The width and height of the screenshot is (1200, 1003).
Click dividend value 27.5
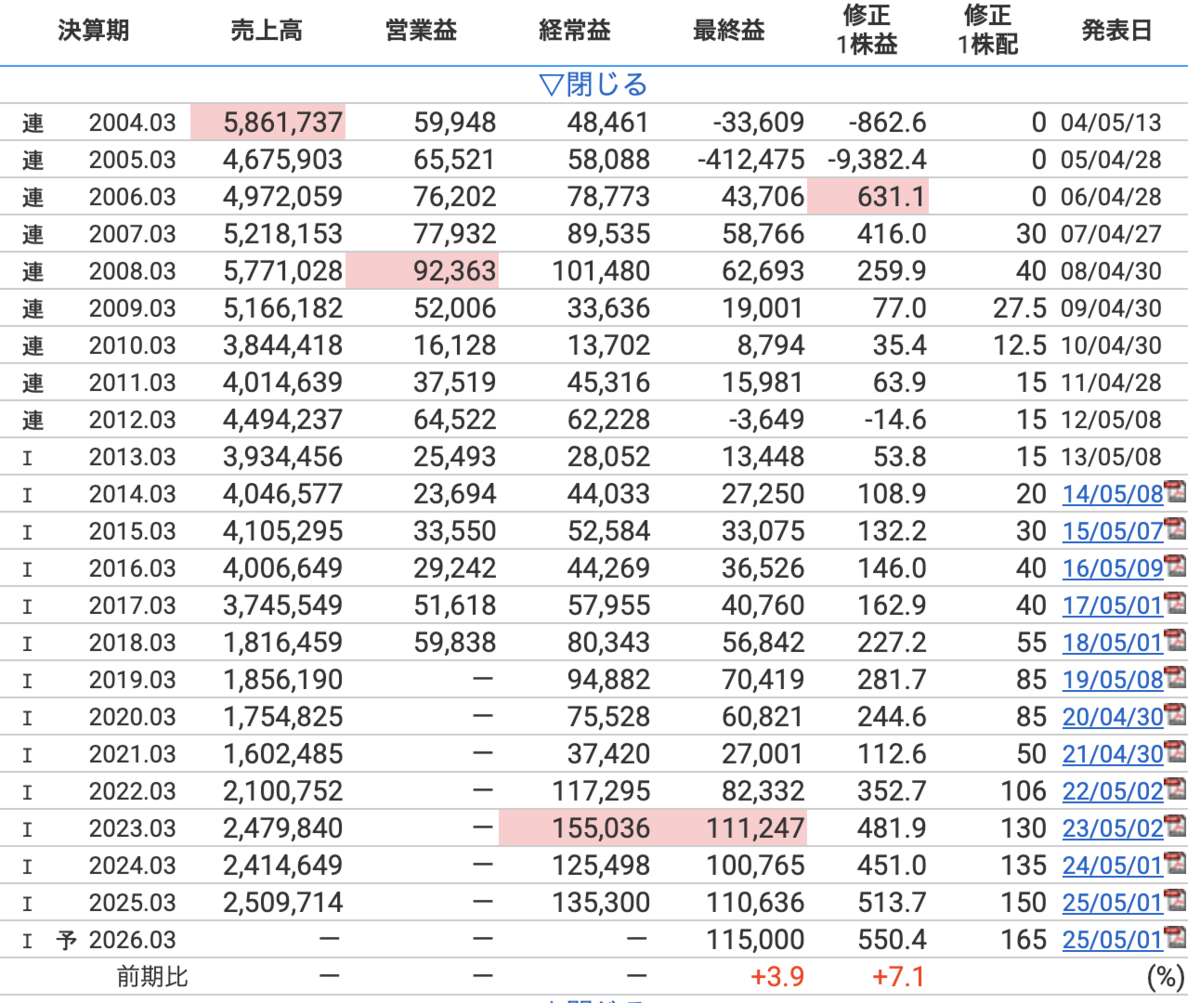point(1020,308)
